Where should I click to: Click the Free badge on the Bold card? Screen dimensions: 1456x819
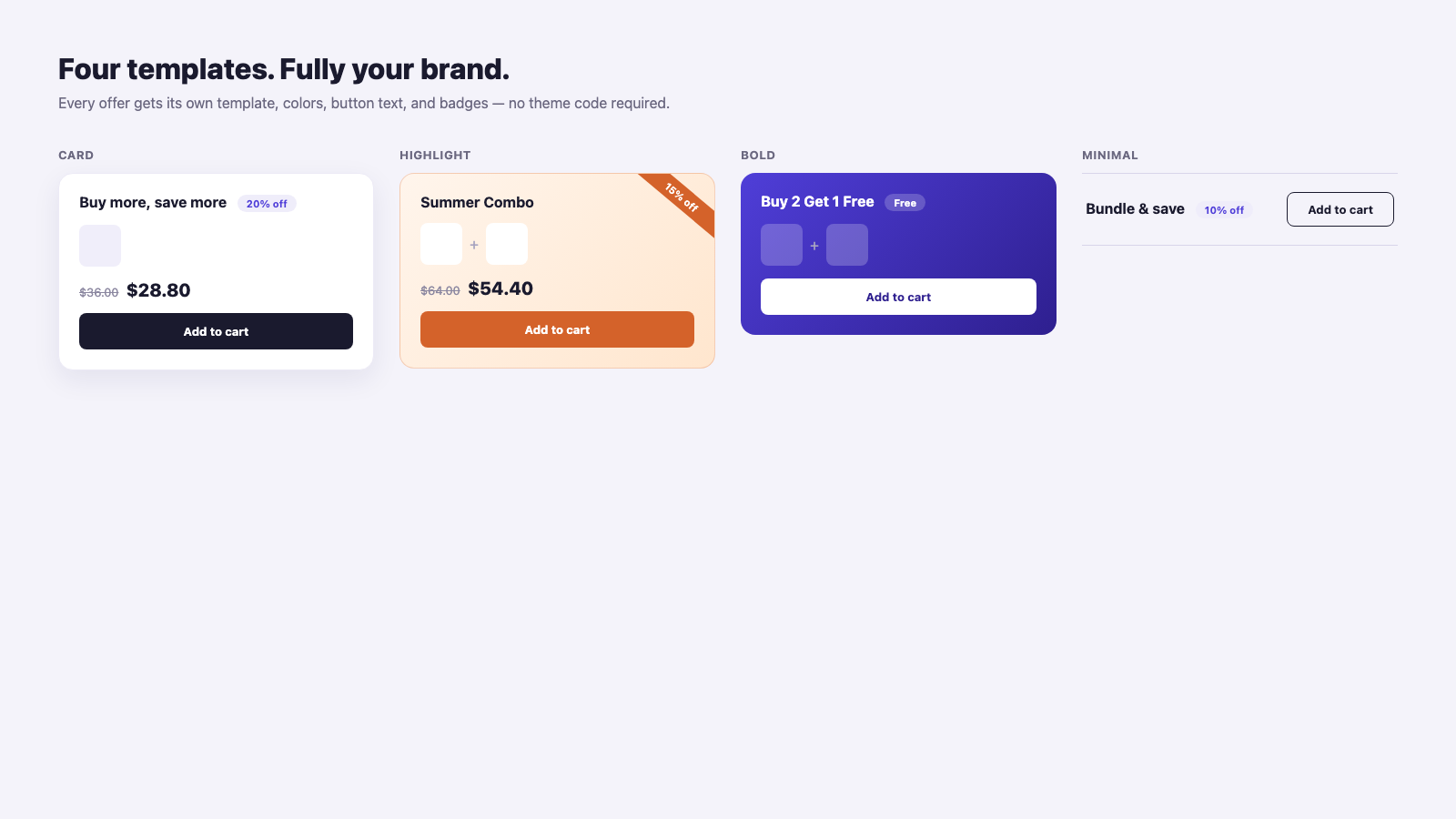pyautogui.click(x=905, y=203)
